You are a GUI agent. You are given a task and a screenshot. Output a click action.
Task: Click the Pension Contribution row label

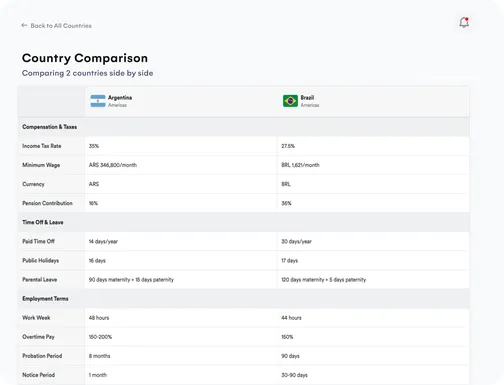(47, 203)
